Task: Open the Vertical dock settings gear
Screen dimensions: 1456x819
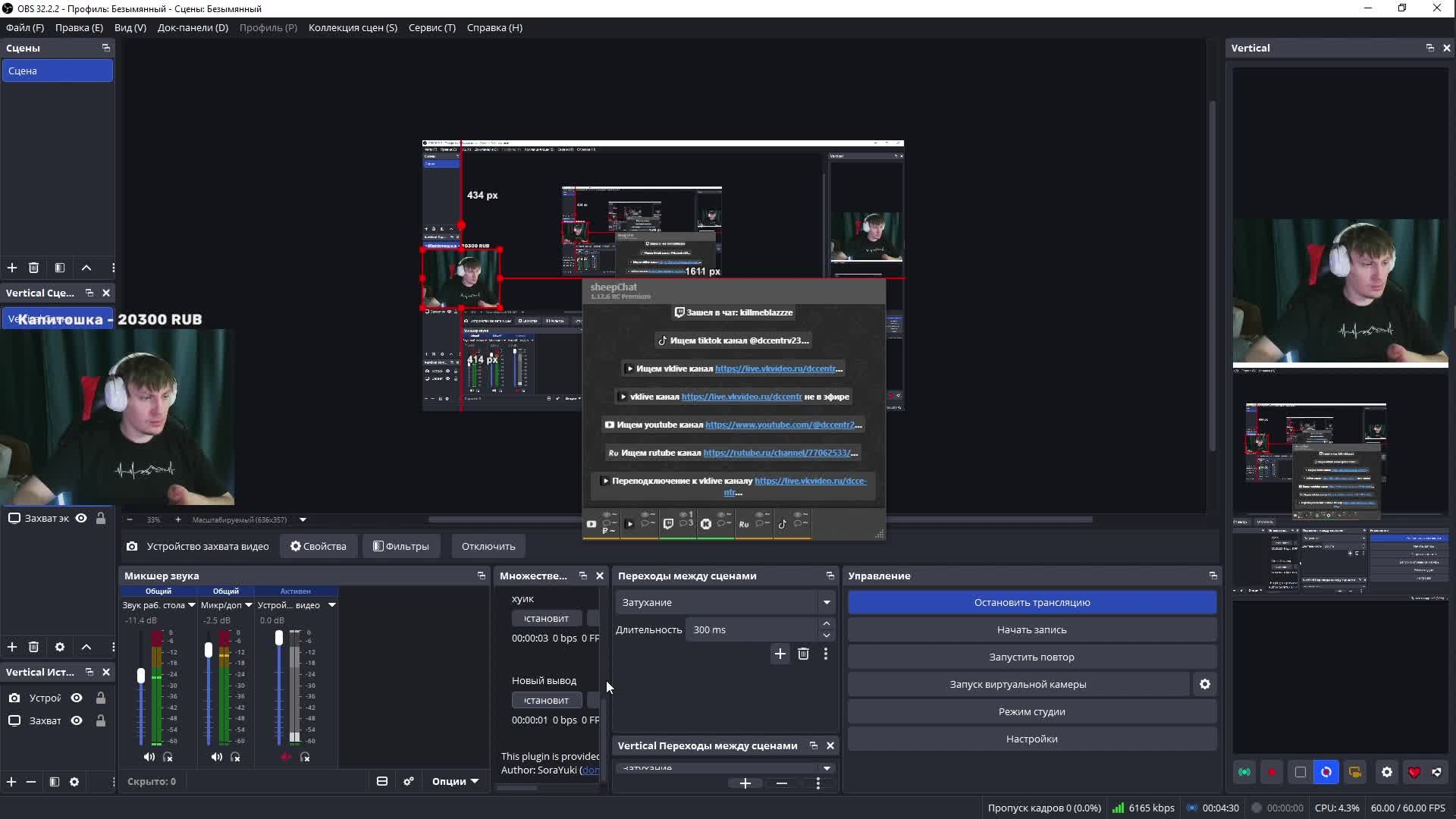Action: [x=1387, y=772]
